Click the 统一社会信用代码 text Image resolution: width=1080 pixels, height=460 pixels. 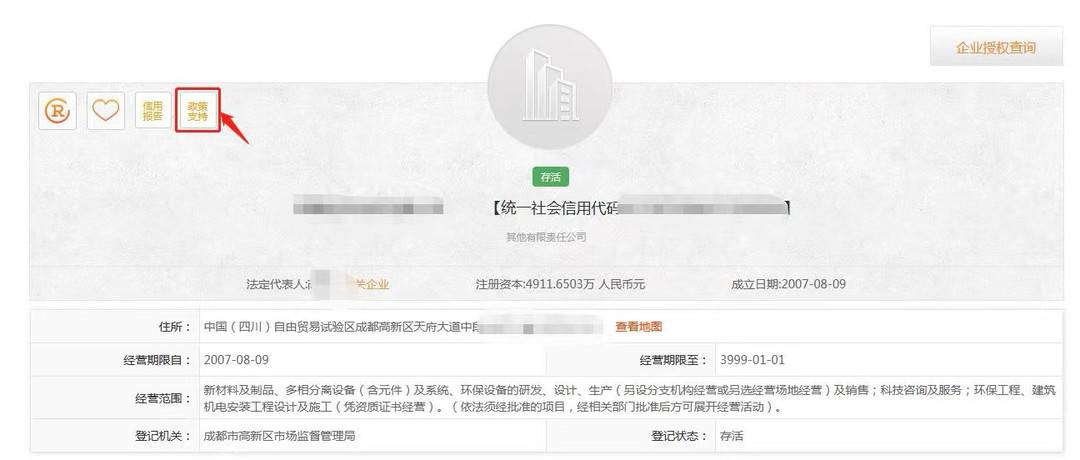click(555, 209)
